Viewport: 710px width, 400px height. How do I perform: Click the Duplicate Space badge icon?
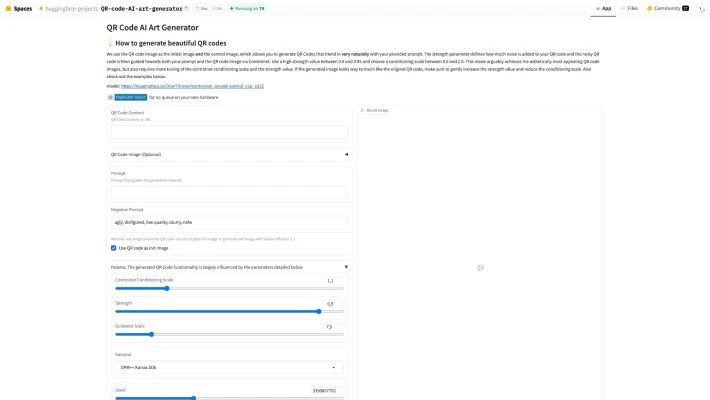[x=110, y=97]
